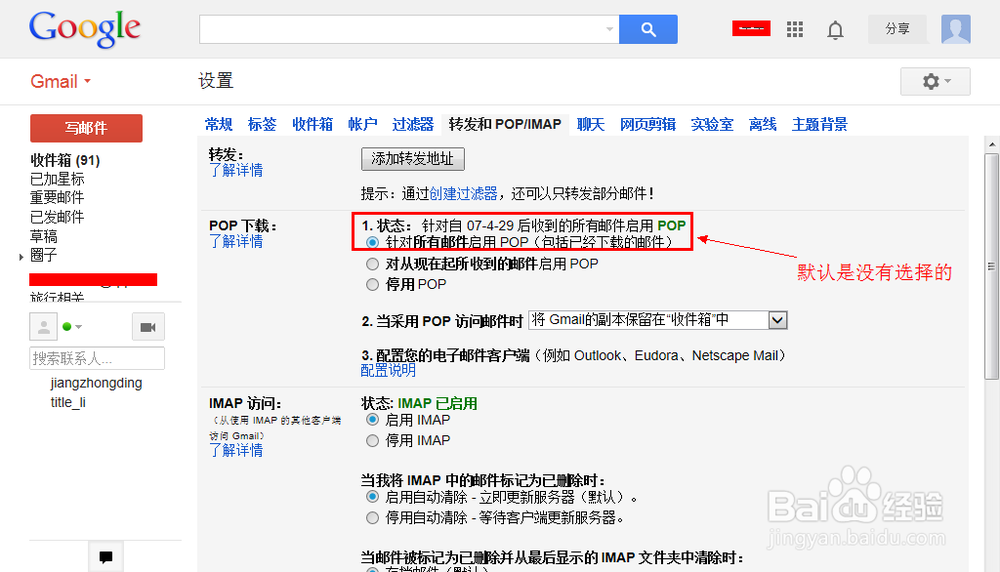
Task: Click the 分享 share button
Action: click(x=897, y=29)
